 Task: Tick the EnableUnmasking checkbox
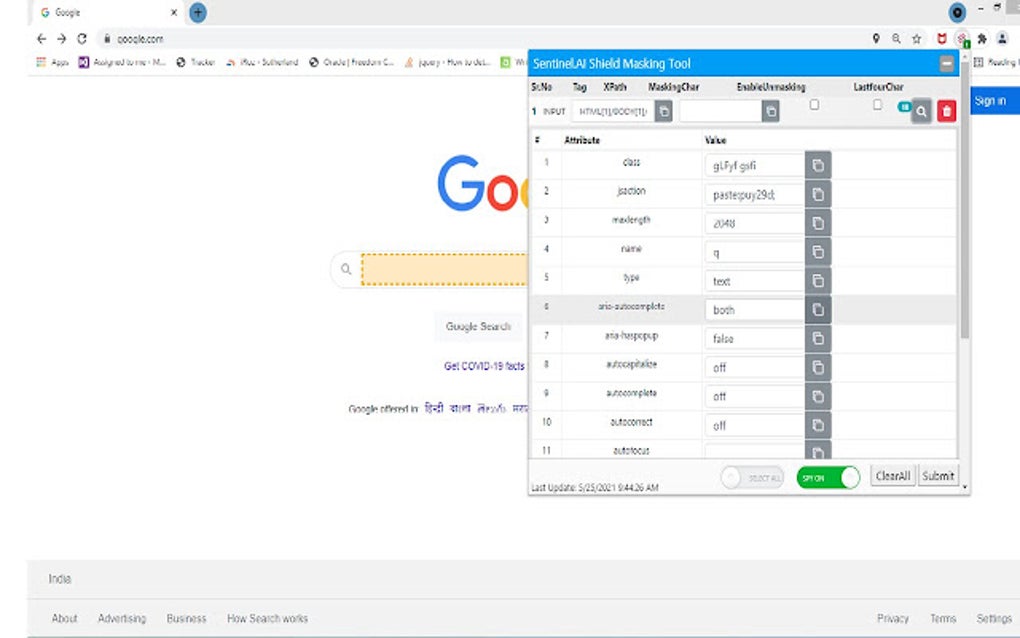[815, 104]
